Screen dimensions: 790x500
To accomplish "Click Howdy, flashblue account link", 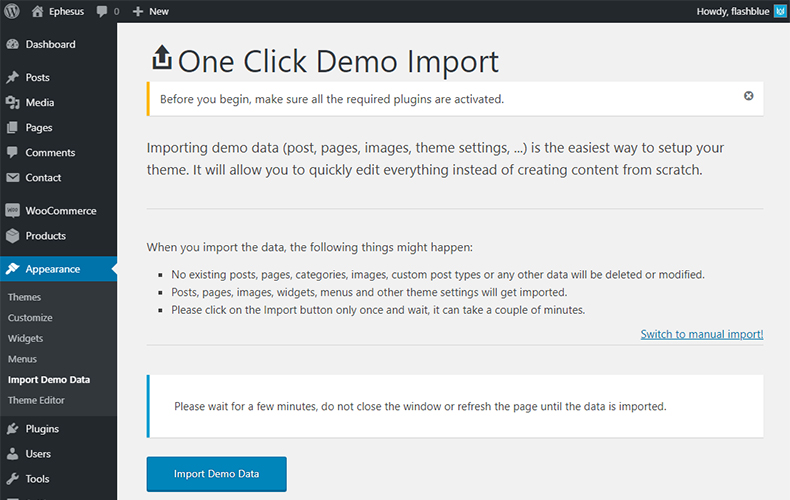I will pyautogui.click(x=733, y=11).
